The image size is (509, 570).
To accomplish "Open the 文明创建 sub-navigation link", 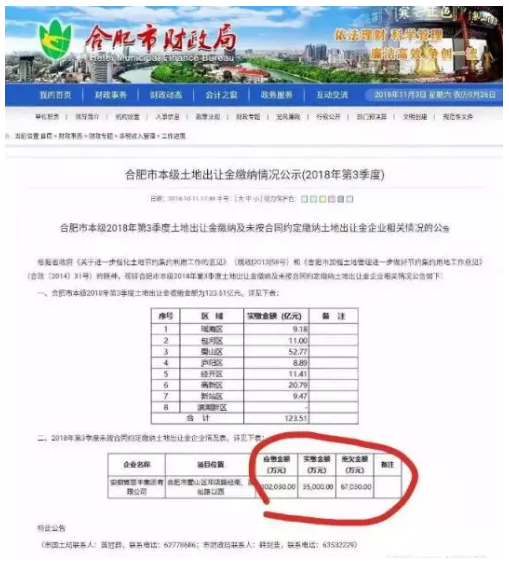I will (414, 117).
